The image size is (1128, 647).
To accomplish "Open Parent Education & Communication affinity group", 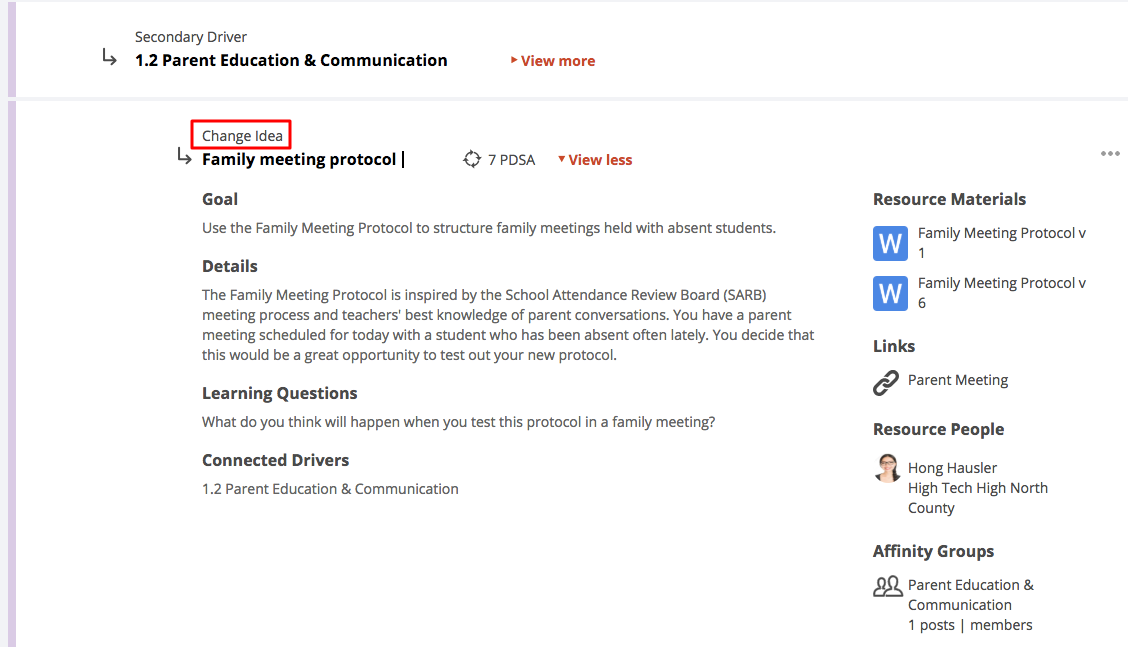I will point(970,594).
